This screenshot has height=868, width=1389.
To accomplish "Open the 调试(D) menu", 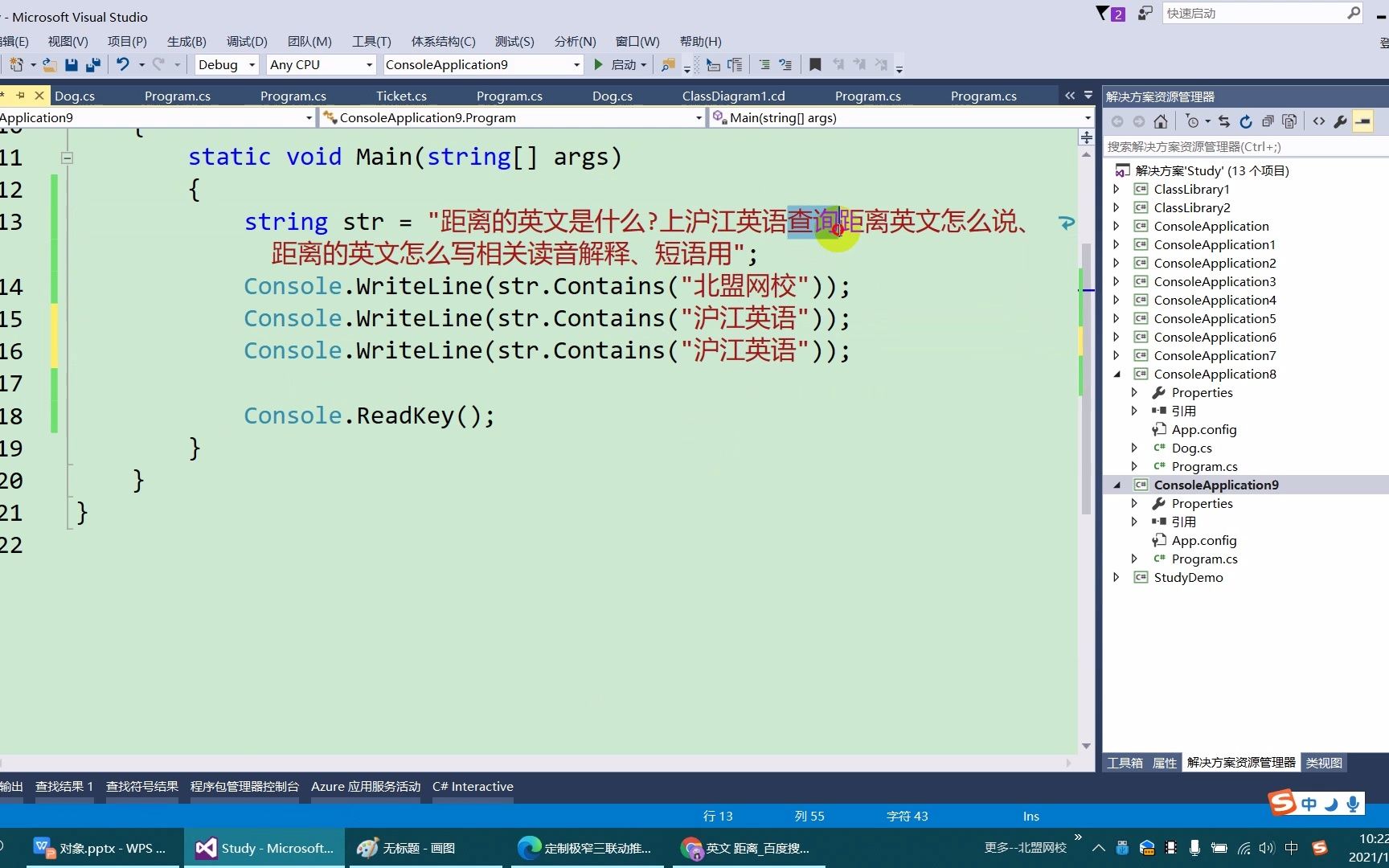I will 247,41.
